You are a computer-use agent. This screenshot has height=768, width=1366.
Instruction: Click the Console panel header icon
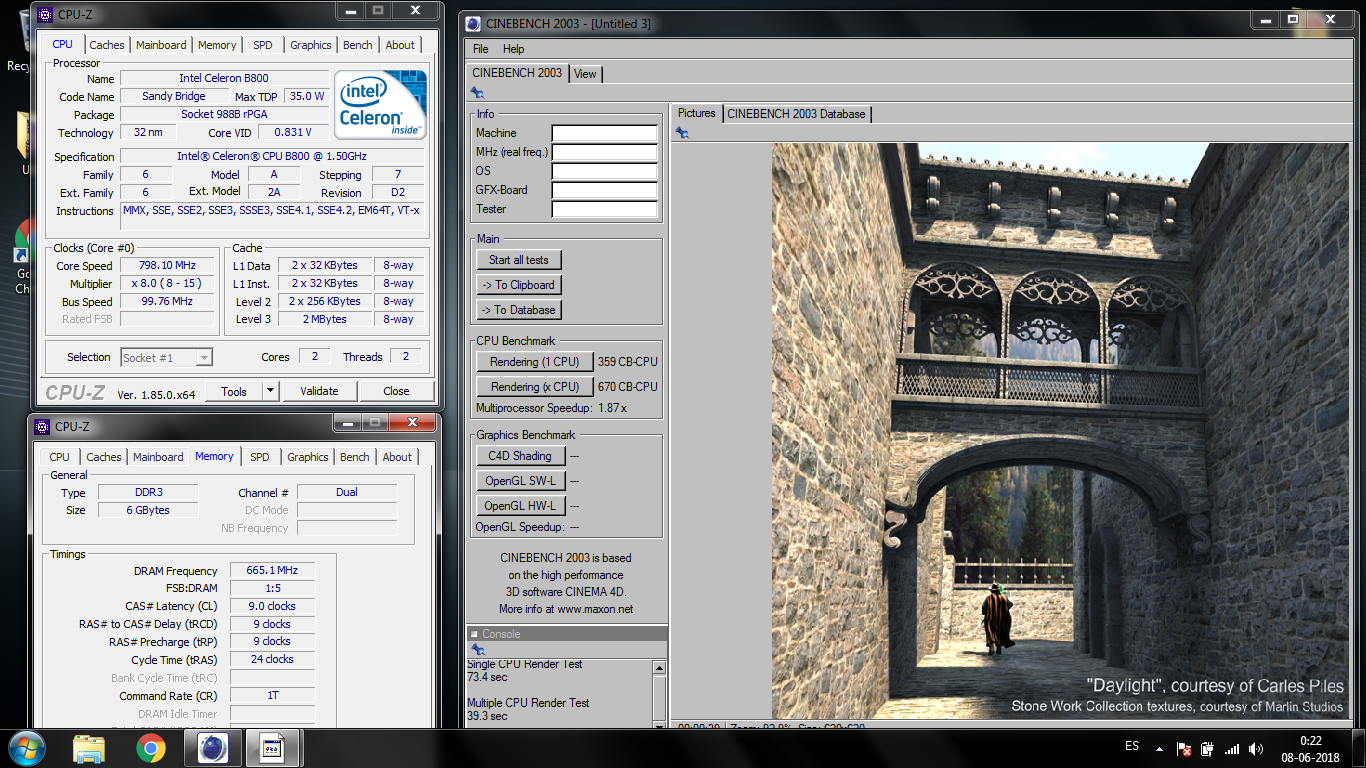coord(474,634)
